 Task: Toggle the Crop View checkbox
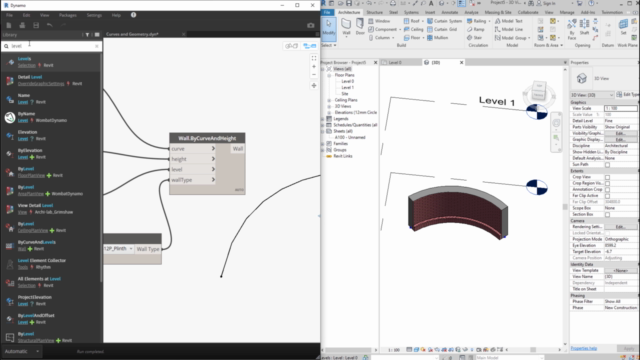607,177
